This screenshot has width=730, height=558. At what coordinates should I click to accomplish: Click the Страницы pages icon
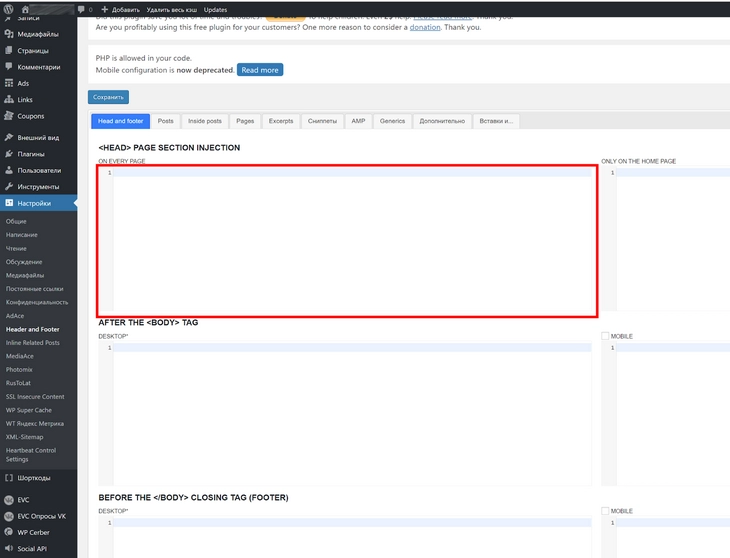8,50
